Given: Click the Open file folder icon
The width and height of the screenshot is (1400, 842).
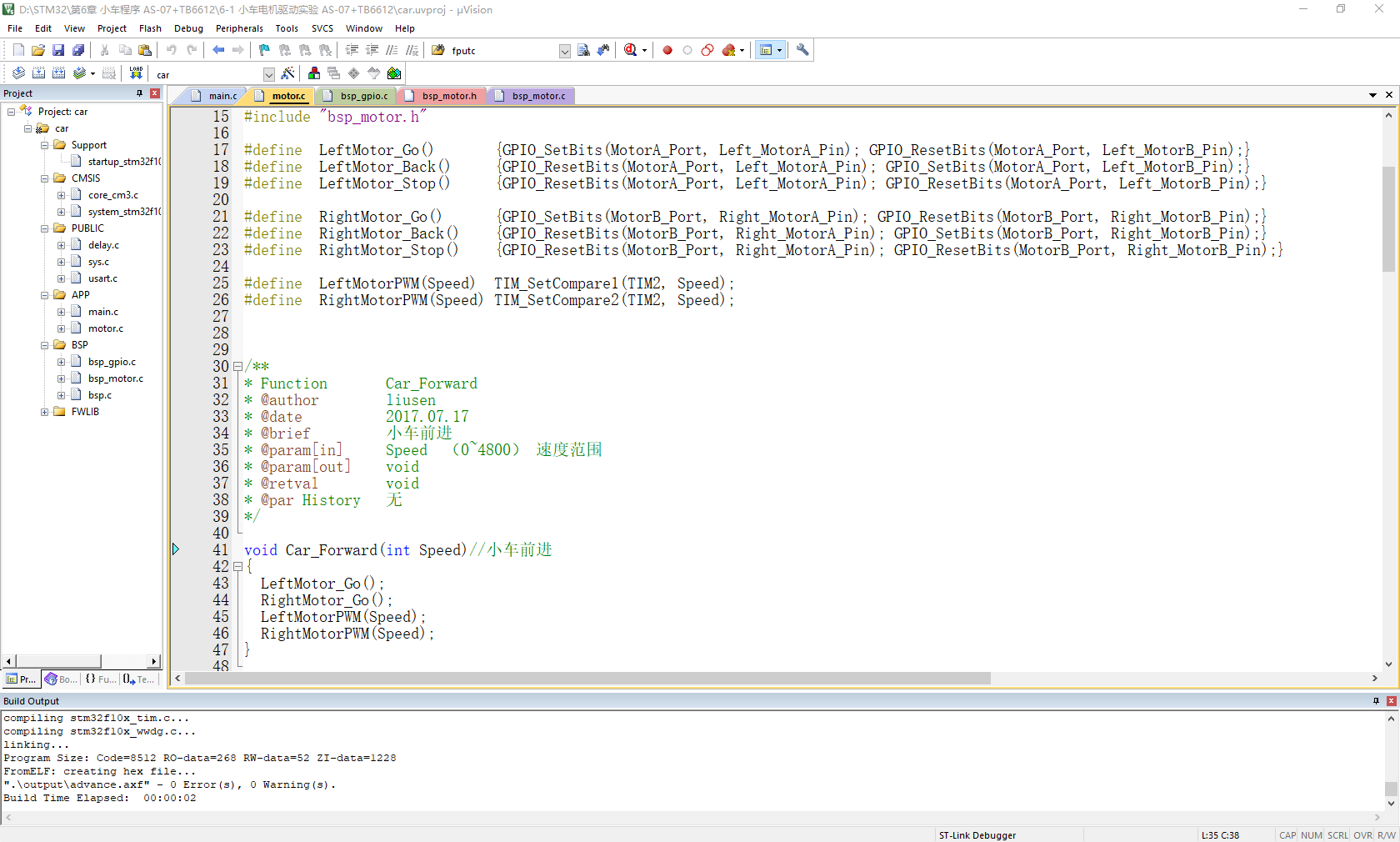Looking at the screenshot, I should click(x=38, y=50).
